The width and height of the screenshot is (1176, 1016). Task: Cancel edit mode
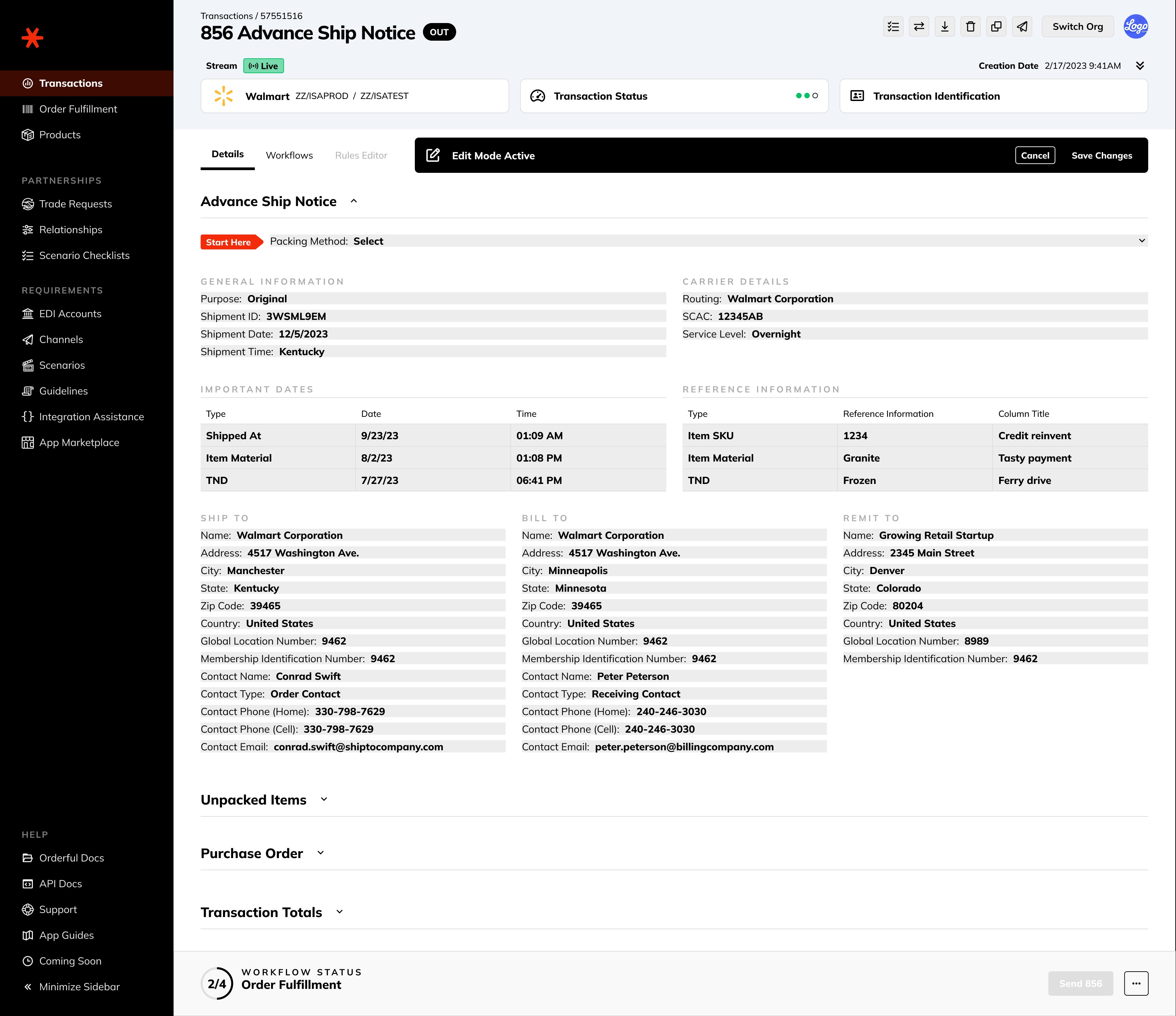coord(1035,155)
